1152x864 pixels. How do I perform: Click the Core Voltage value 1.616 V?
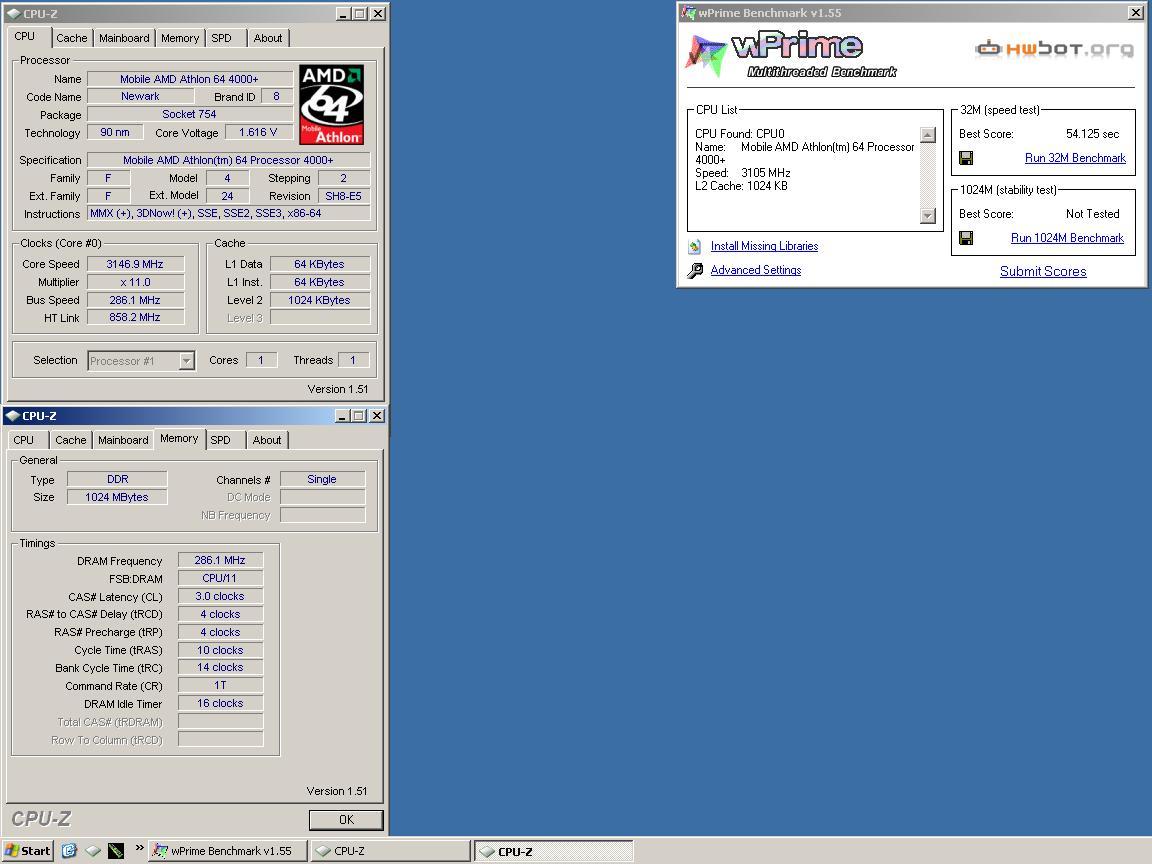pyautogui.click(x=258, y=132)
